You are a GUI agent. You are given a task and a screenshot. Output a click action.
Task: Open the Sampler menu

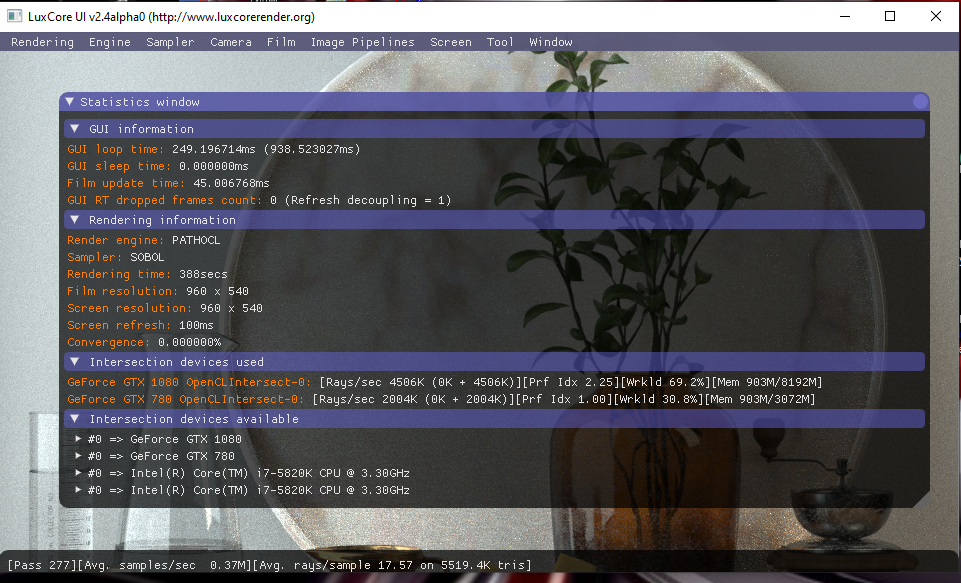pyautogui.click(x=170, y=42)
